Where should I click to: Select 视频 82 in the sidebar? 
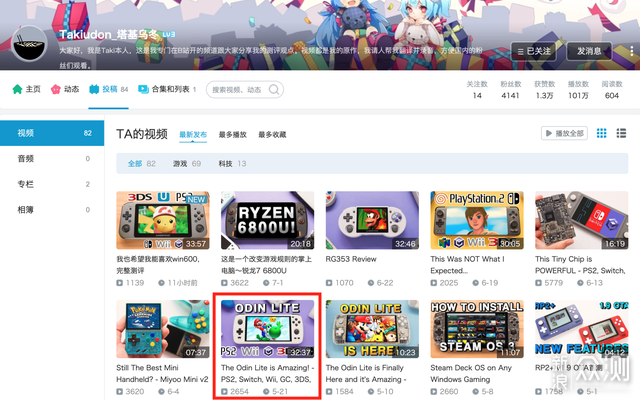(x=52, y=133)
